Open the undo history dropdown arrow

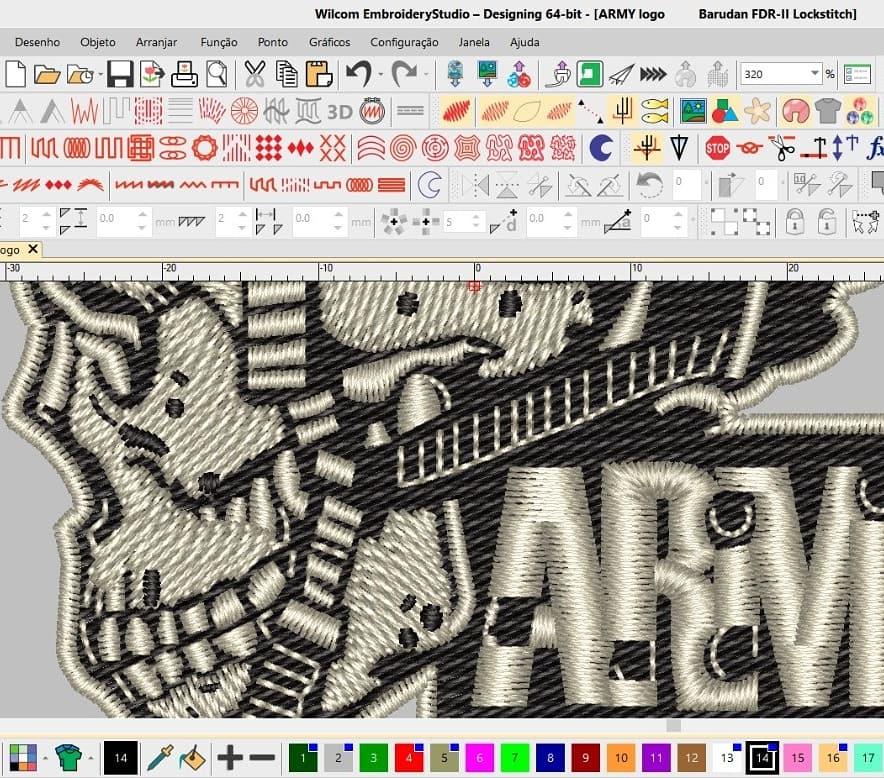(381, 74)
